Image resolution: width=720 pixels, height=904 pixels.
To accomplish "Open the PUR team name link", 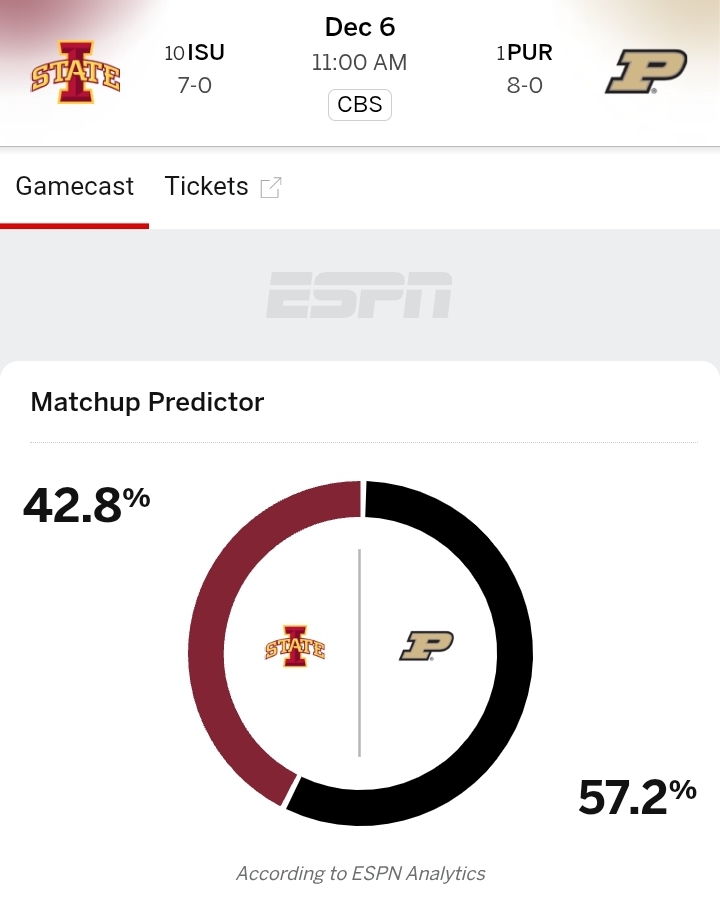I will coord(530,53).
